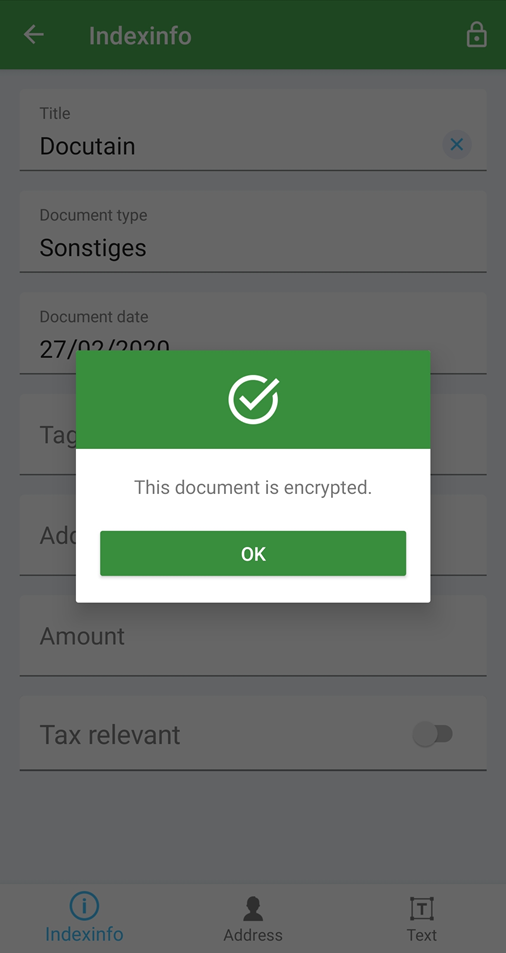
Task: Tap the checkmark icon in dialog
Action: click(253, 399)
